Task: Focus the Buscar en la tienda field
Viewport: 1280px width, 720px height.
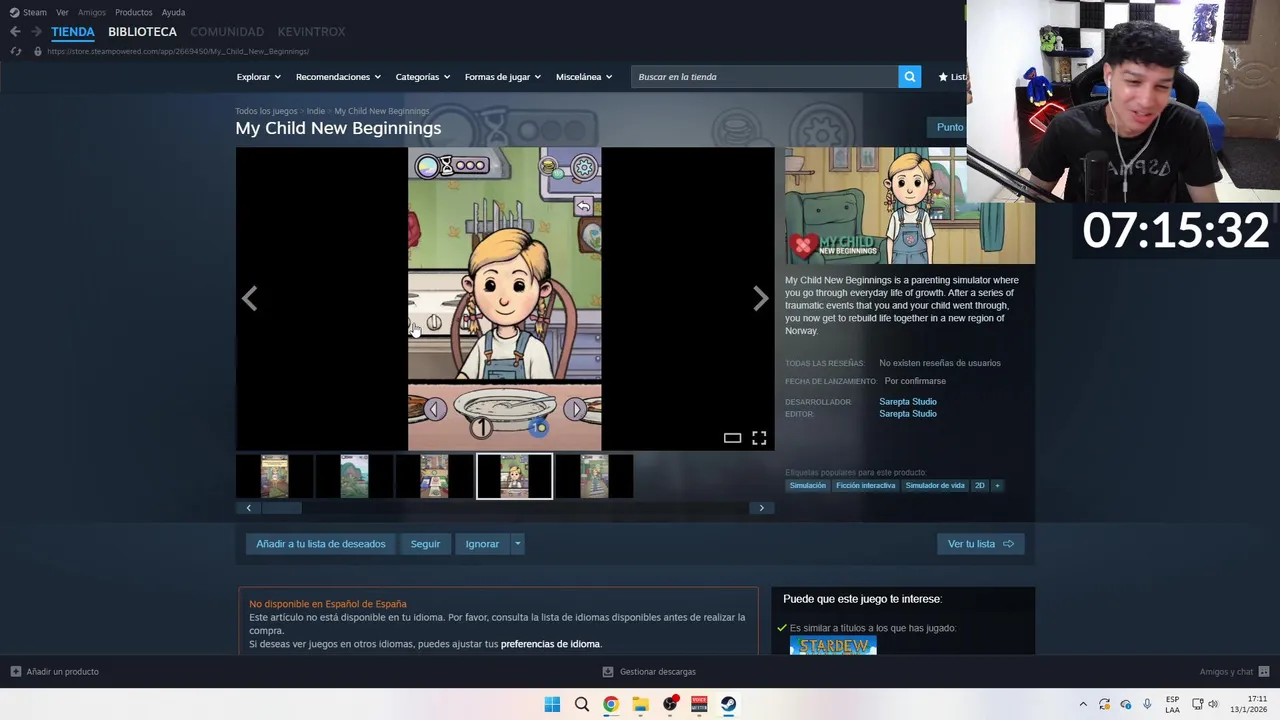Action: 765,77
